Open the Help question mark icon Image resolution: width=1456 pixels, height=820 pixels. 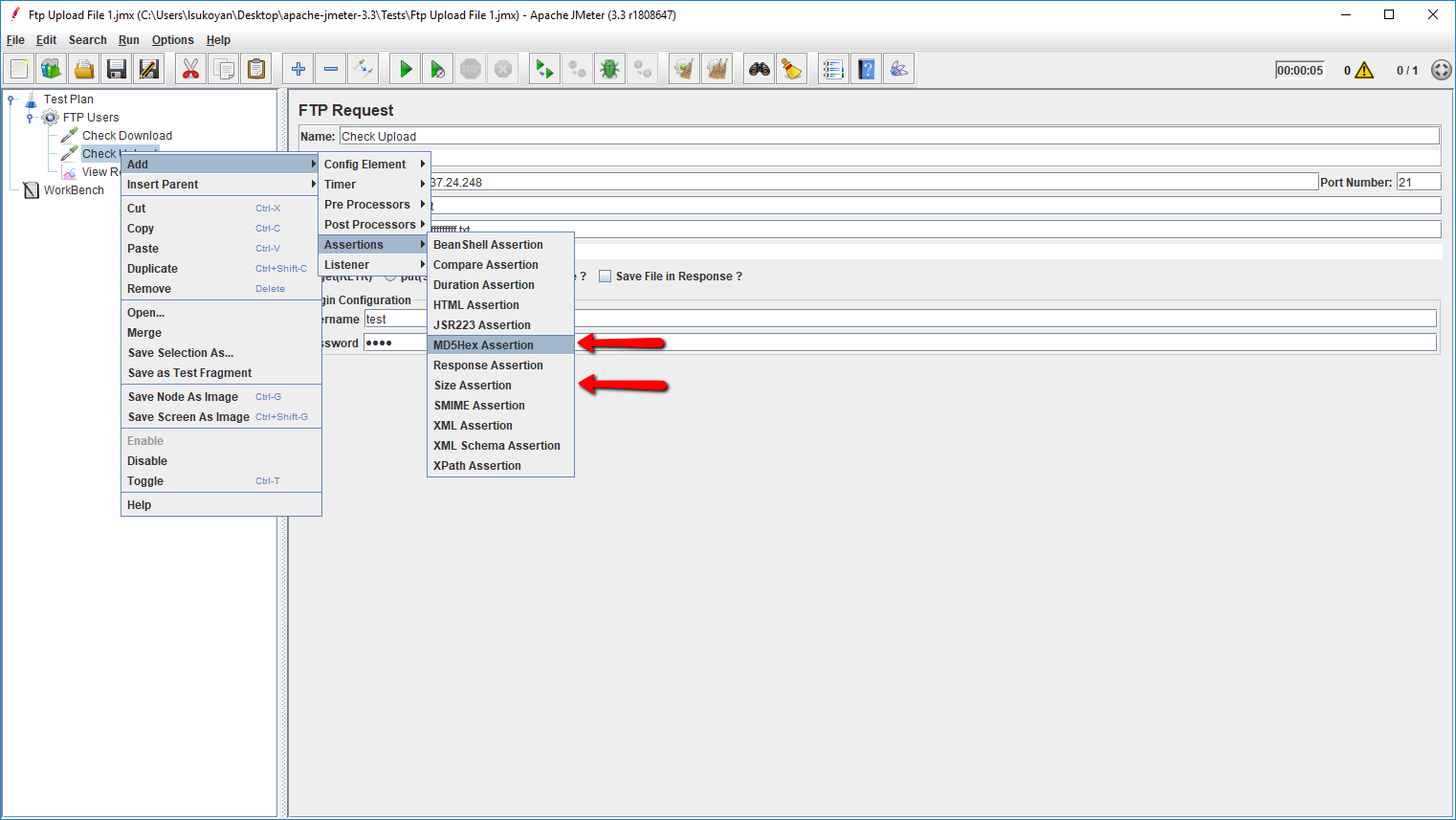point(866,69)
